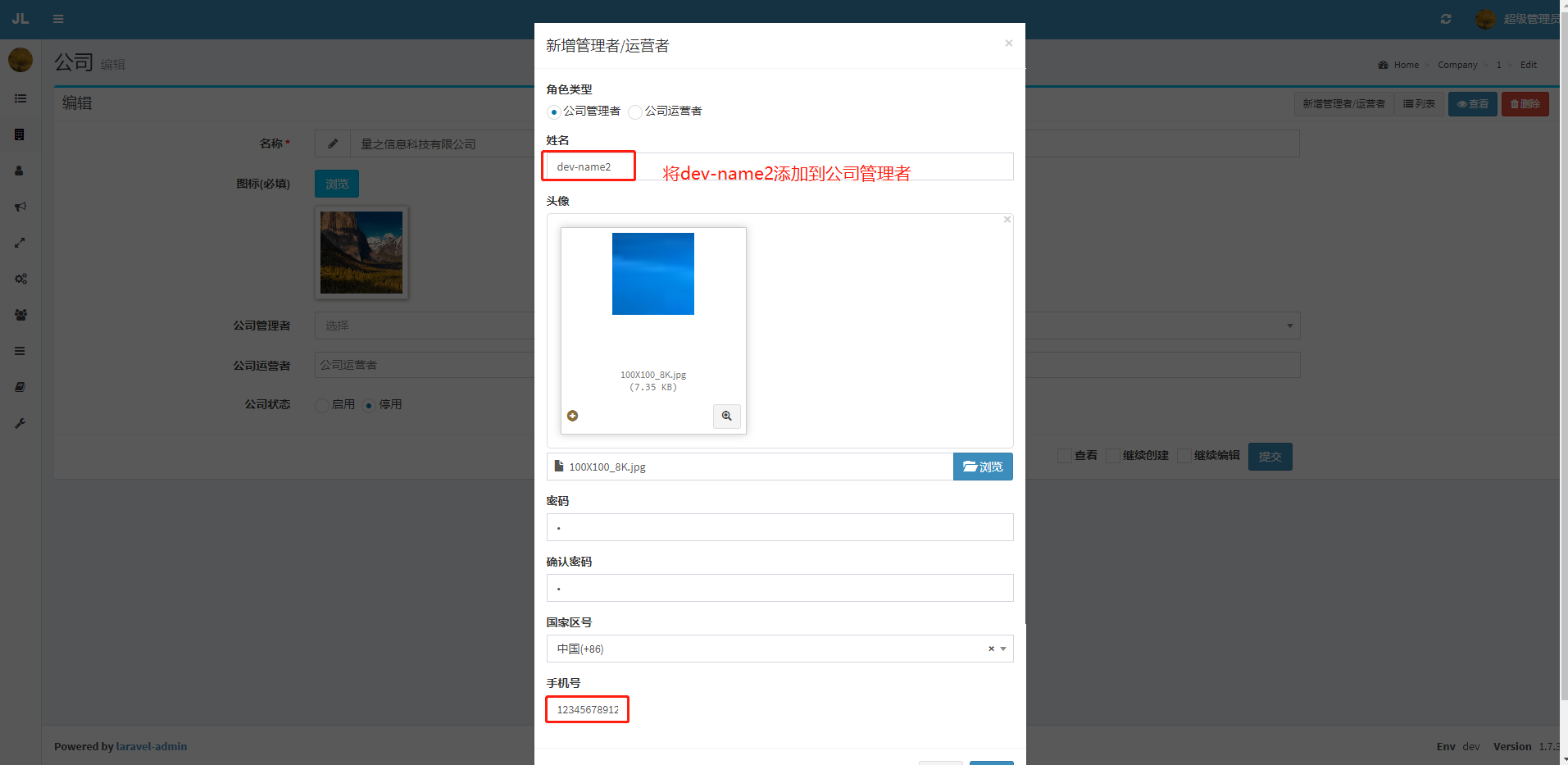Click the 公司运营者 input in edit form

(x=807, y=365)
